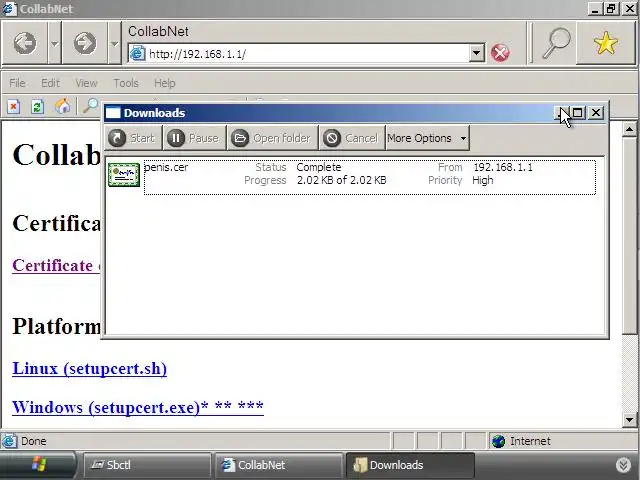Minimize the CollabNet browser window
Image resolution: width=640 pixels, height=480 pixels.
point(595,9)
